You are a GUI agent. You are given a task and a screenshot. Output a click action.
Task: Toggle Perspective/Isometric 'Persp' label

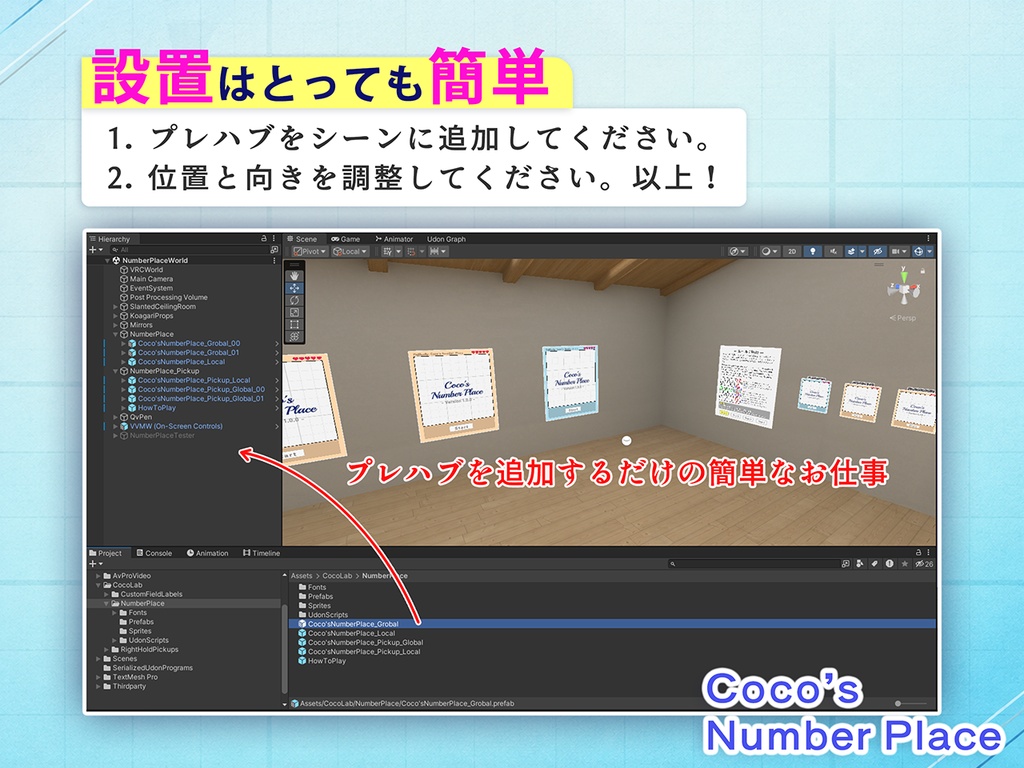(x=903, y=318)
